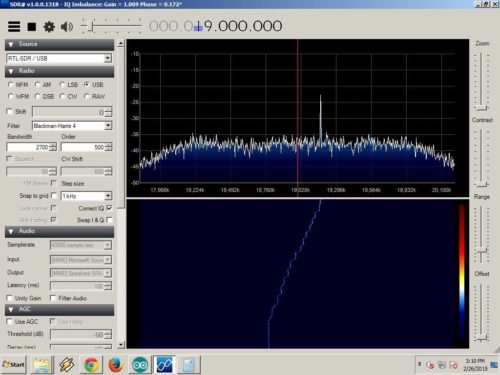This screenshot has width=500, height=375.
Task: Open Chrome from the taskbar
Action: (x=91, y=365)
